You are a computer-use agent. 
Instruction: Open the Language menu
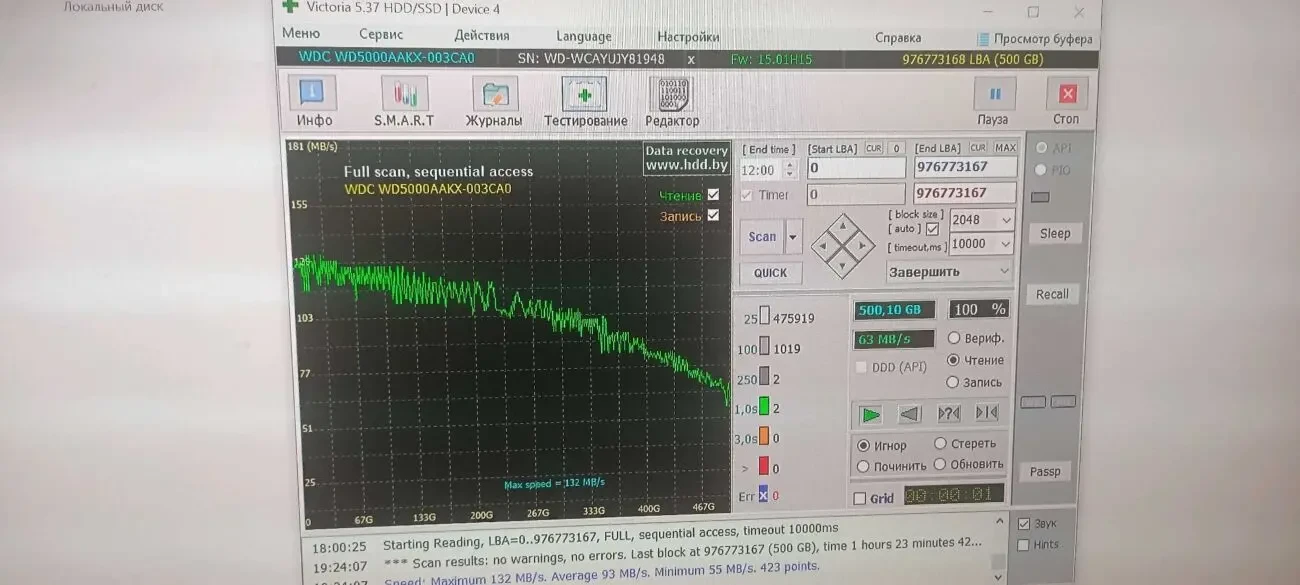coord(583,36)
